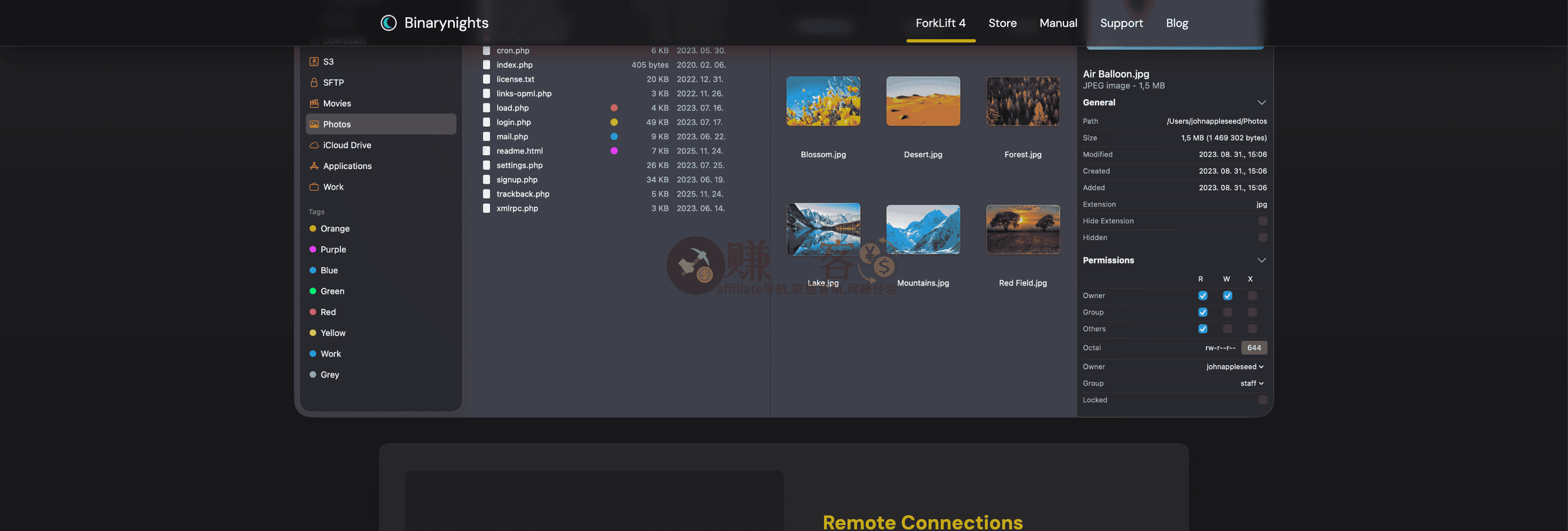Open the Owner johnappleseed dropdown

[1234, 366]
